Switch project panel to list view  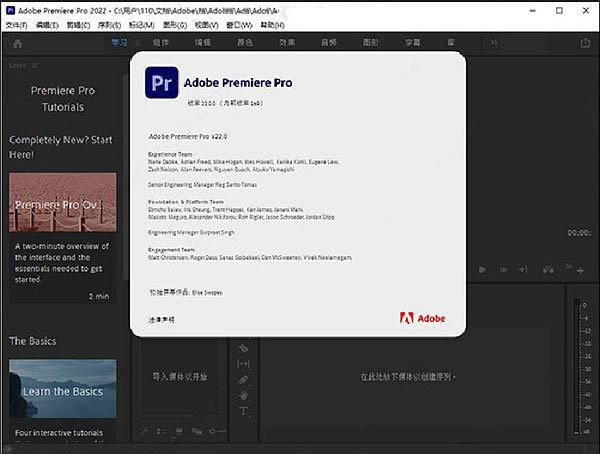pos(160,433)
